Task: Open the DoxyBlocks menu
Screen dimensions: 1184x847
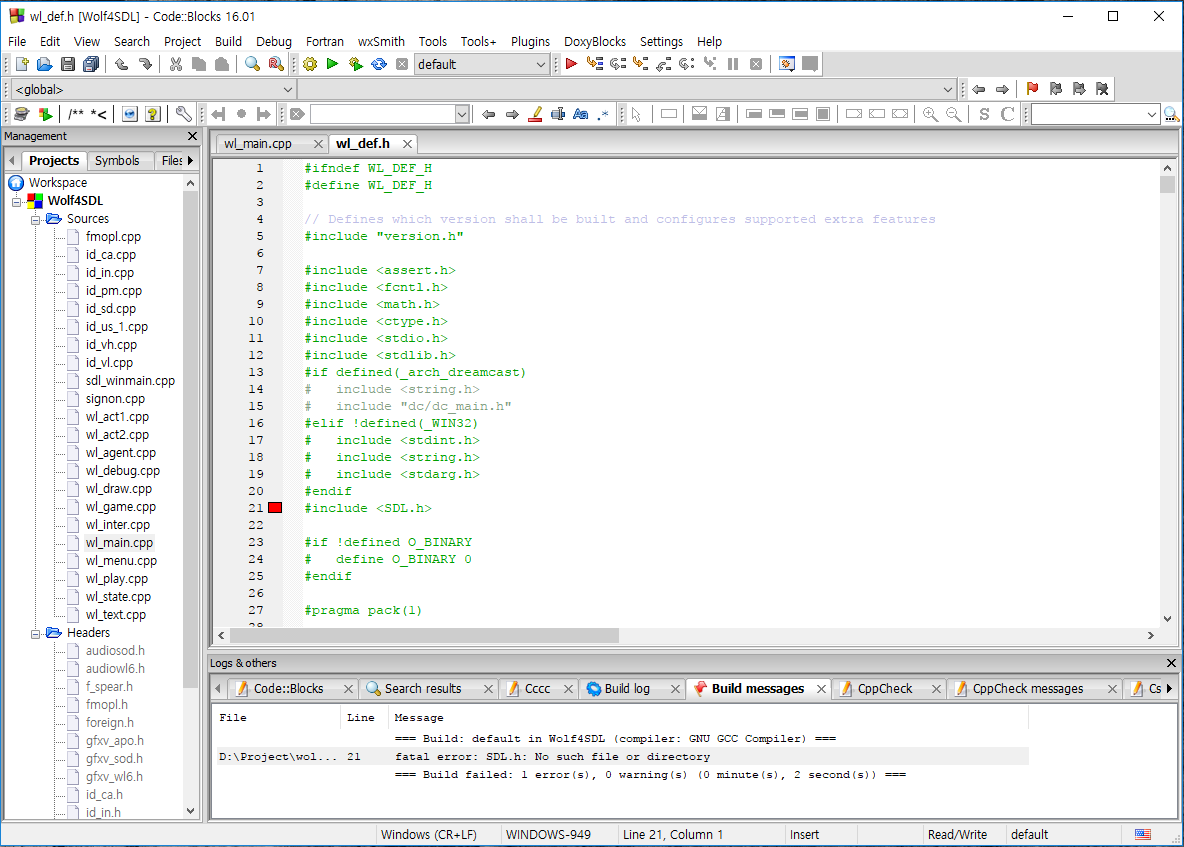Action: [x=595, y=42]
